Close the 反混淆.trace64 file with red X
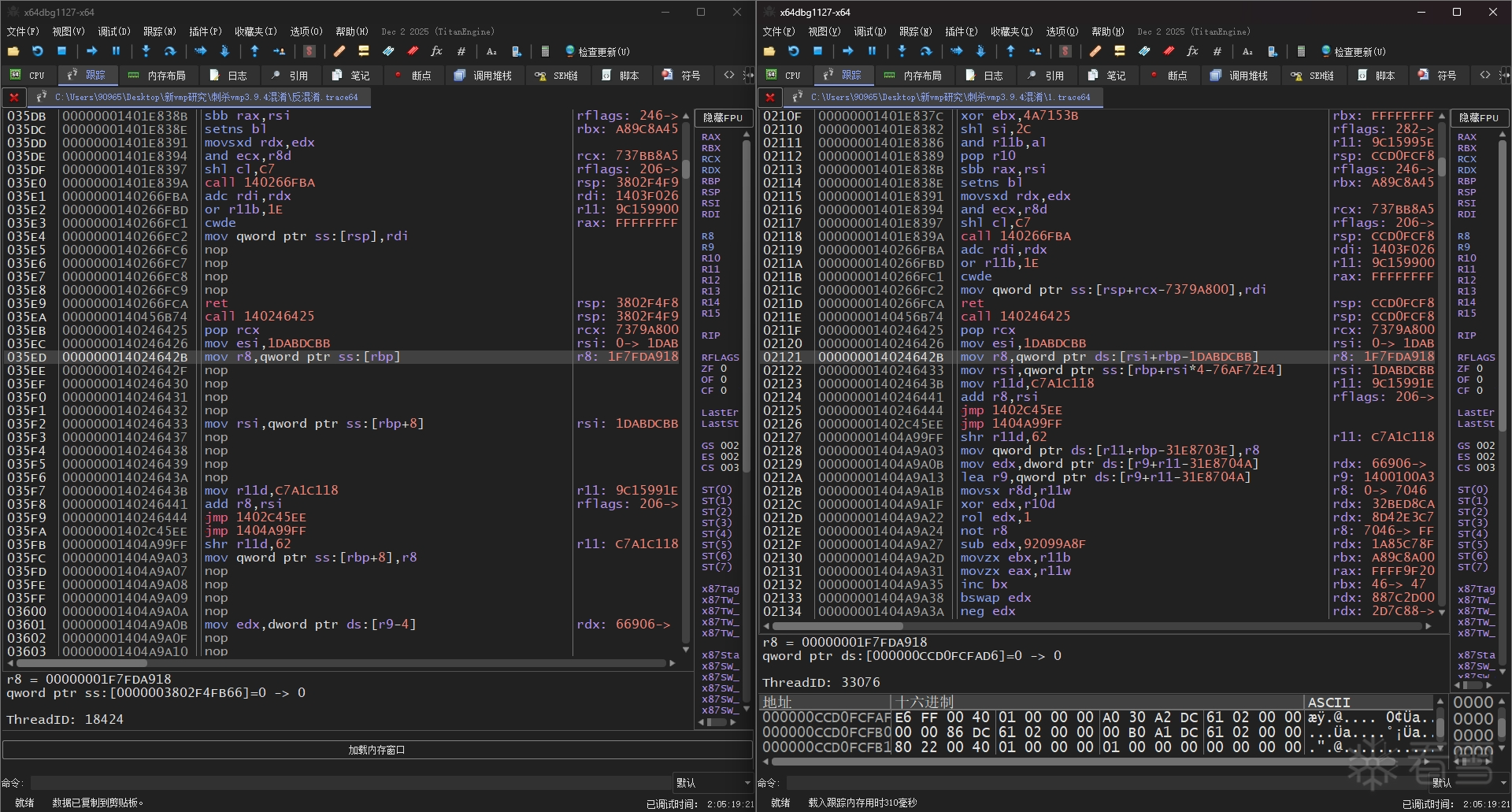Viewport: 1512px width, 812px height. [13, 98]
